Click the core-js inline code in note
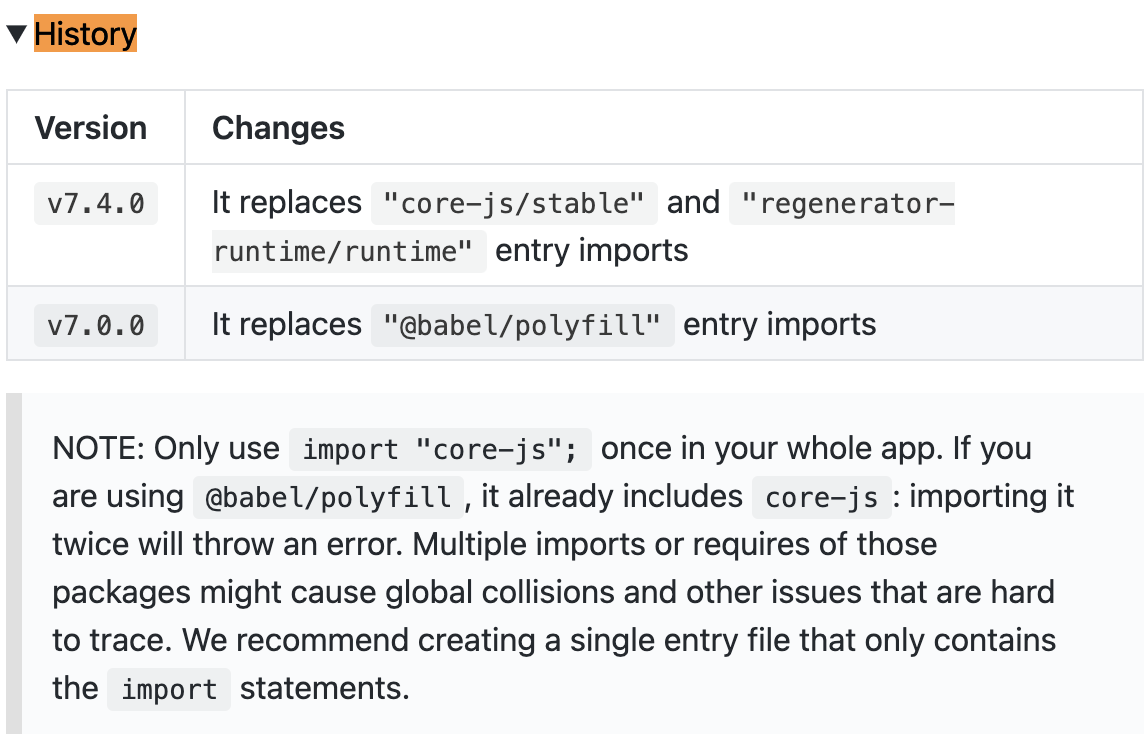1144x734 pixels. (x=822, y=498)
